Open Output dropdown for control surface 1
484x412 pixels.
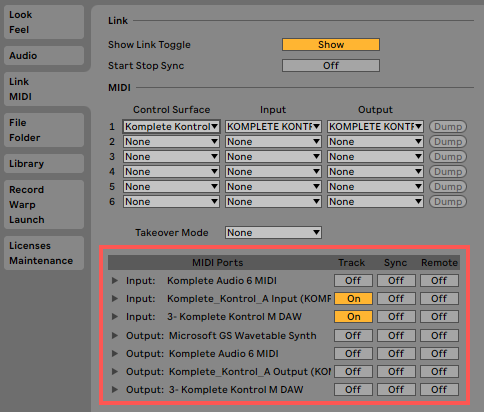[x=375, y=127]
